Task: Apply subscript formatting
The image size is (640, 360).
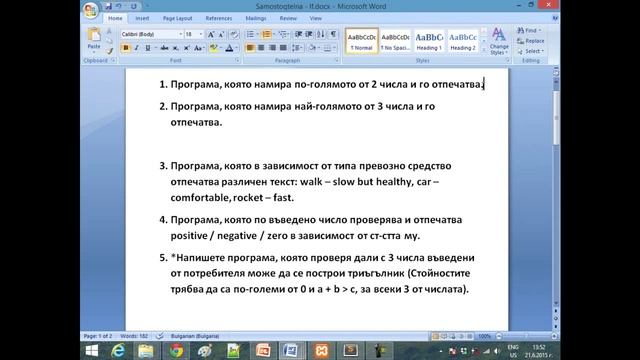Action: pyautogui.click(x=176, y=48)
